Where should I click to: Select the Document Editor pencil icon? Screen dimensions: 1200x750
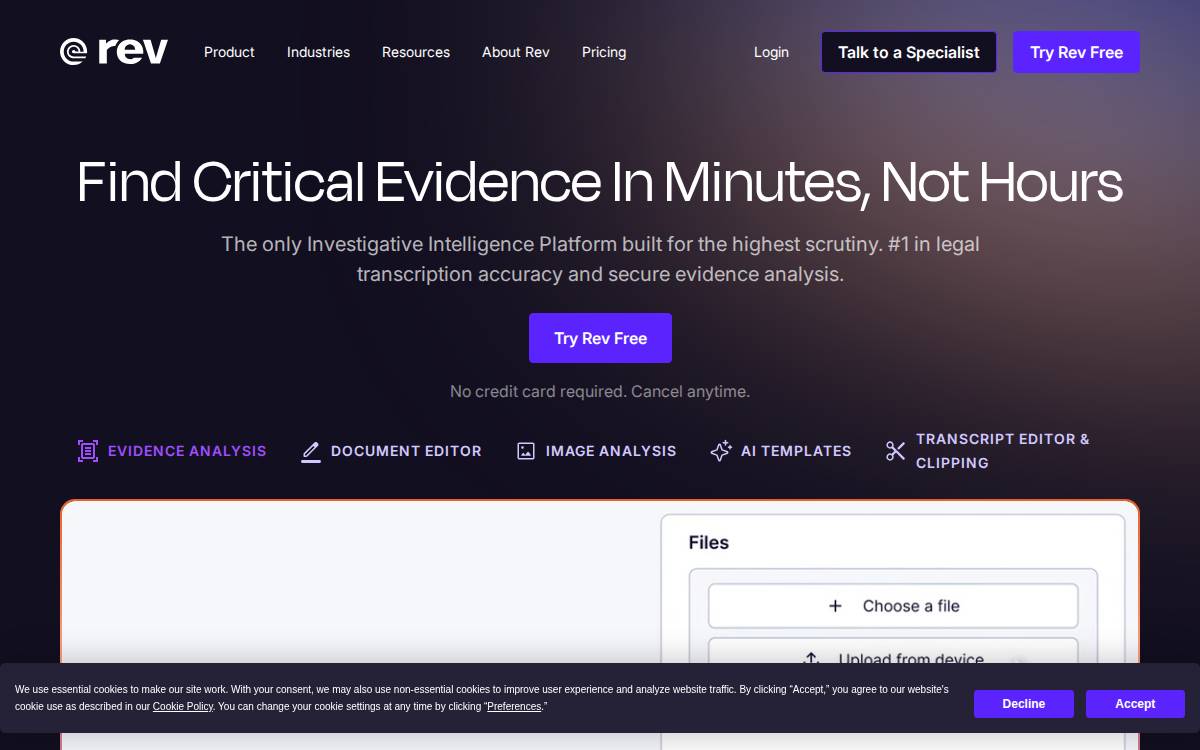311,451
